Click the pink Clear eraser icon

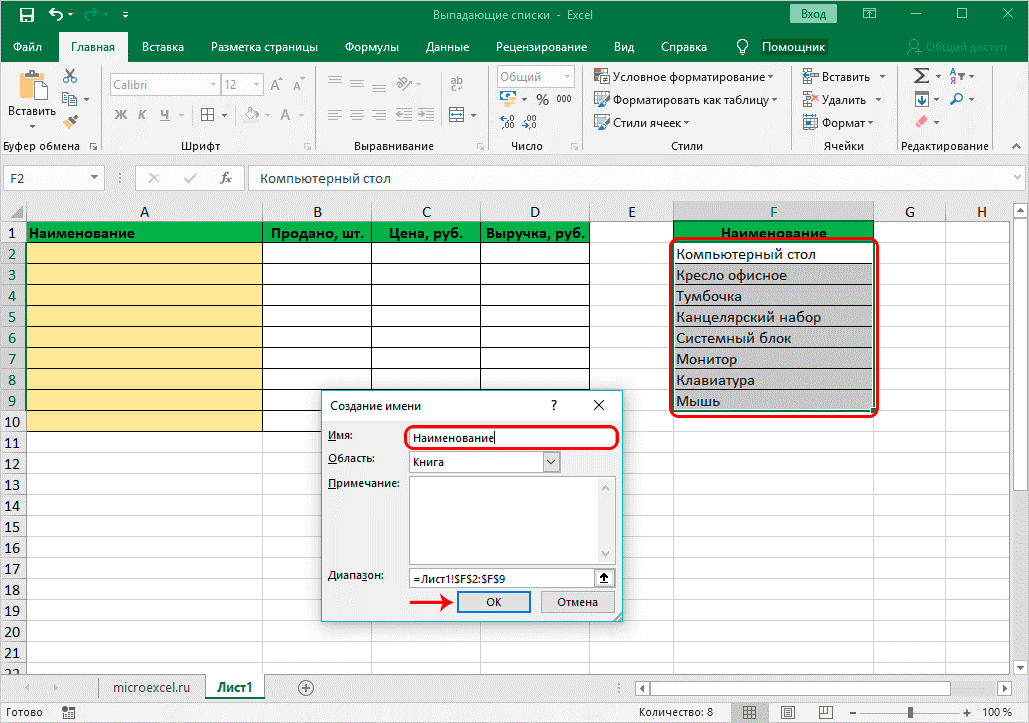coord(921,122)
